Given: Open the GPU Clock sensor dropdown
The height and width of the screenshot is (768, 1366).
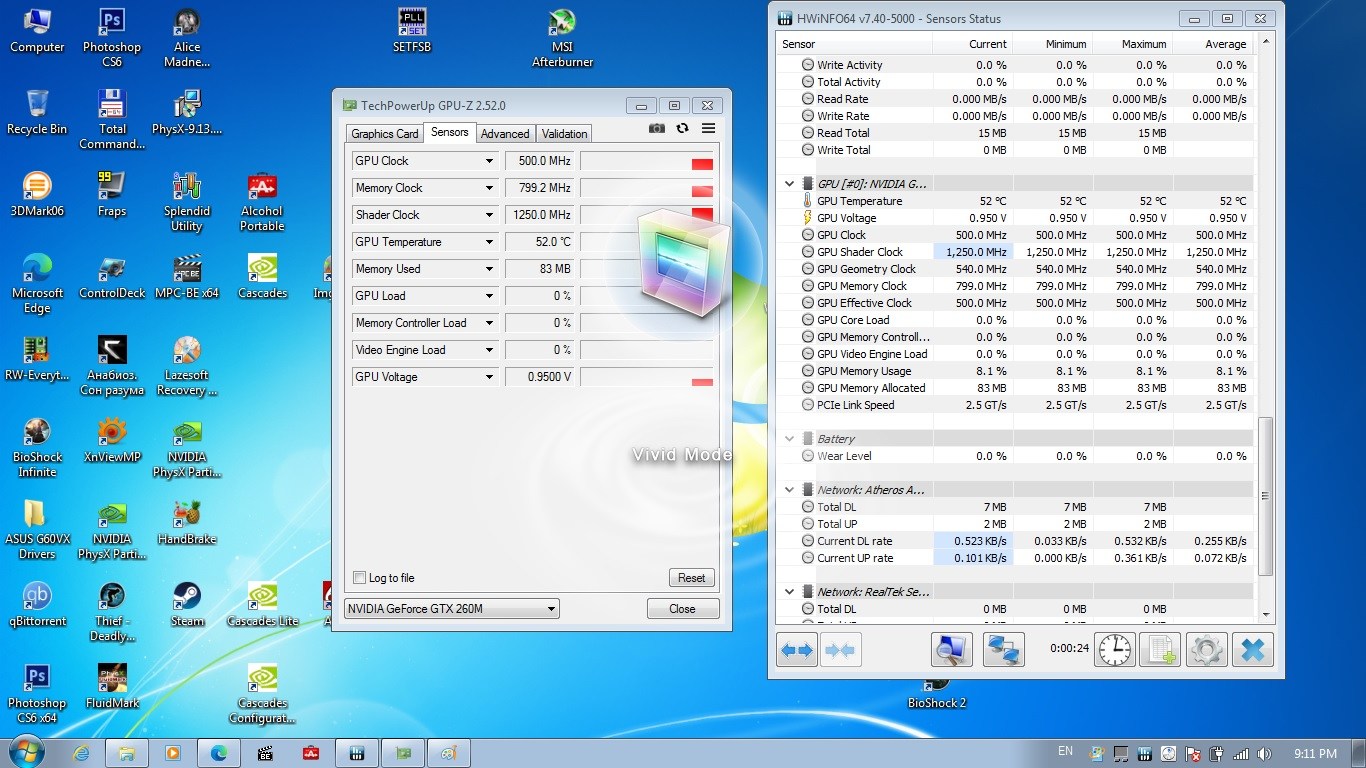Looking at the screenshot, I should [489, 161].
